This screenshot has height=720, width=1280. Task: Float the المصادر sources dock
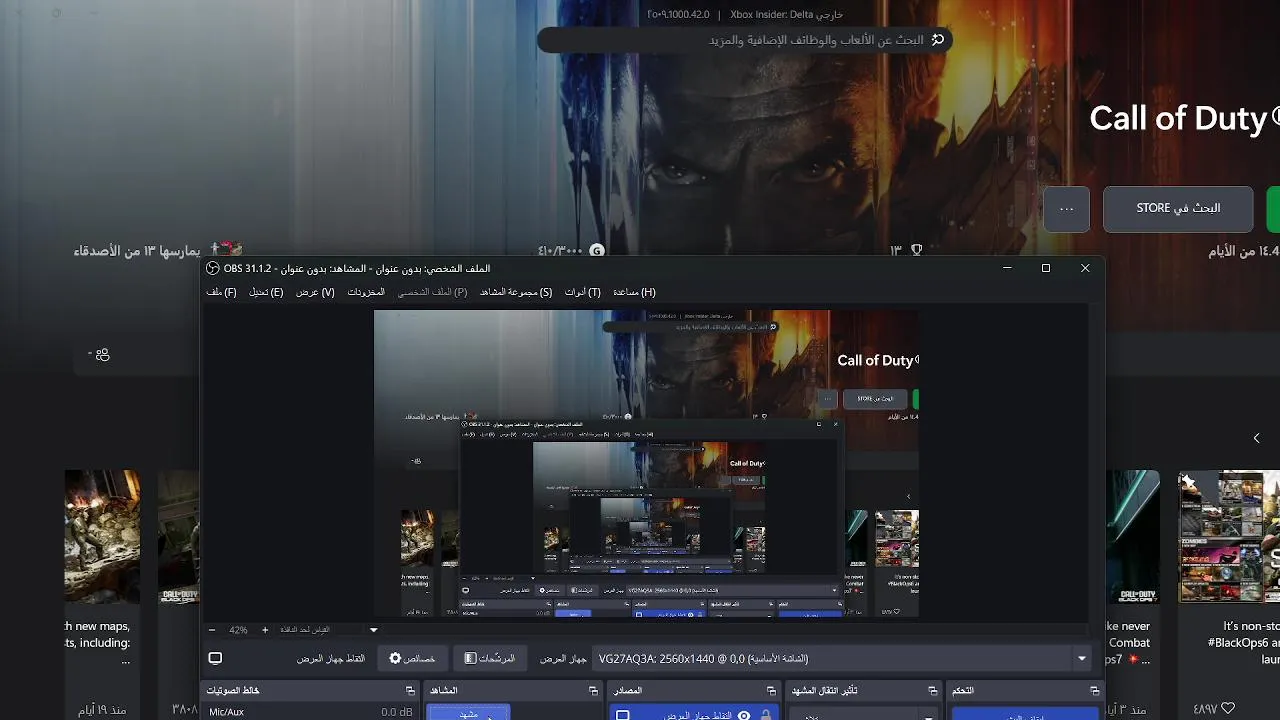tap(771, 691)
